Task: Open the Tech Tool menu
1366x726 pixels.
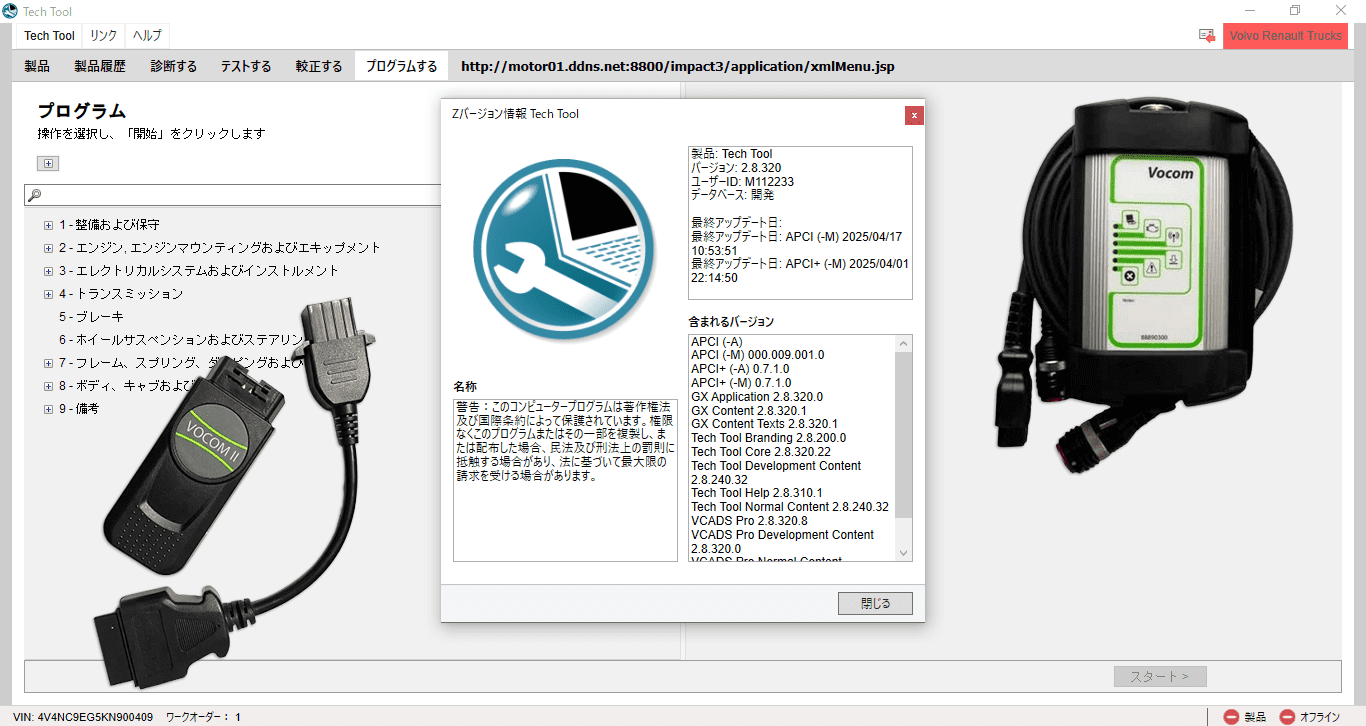Action: pyautogui.click(x=50, y=36)
